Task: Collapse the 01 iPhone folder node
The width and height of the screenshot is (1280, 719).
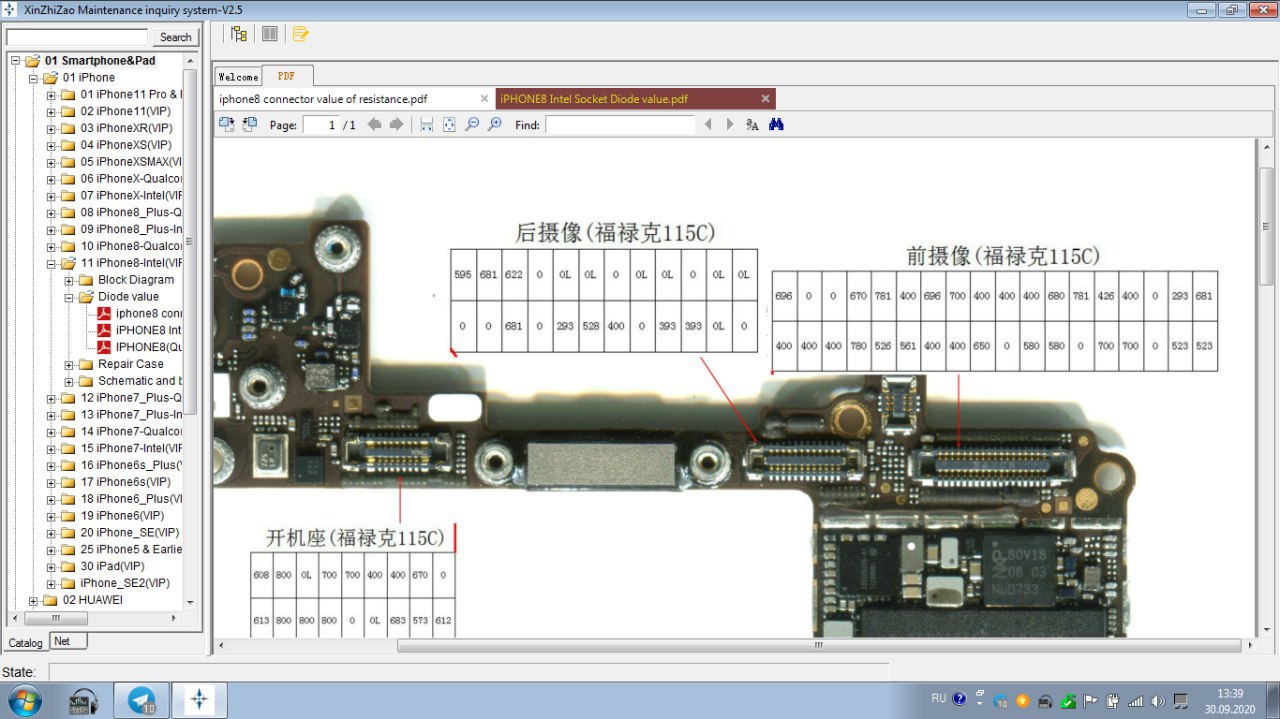Action: click(x=34, y=78)
